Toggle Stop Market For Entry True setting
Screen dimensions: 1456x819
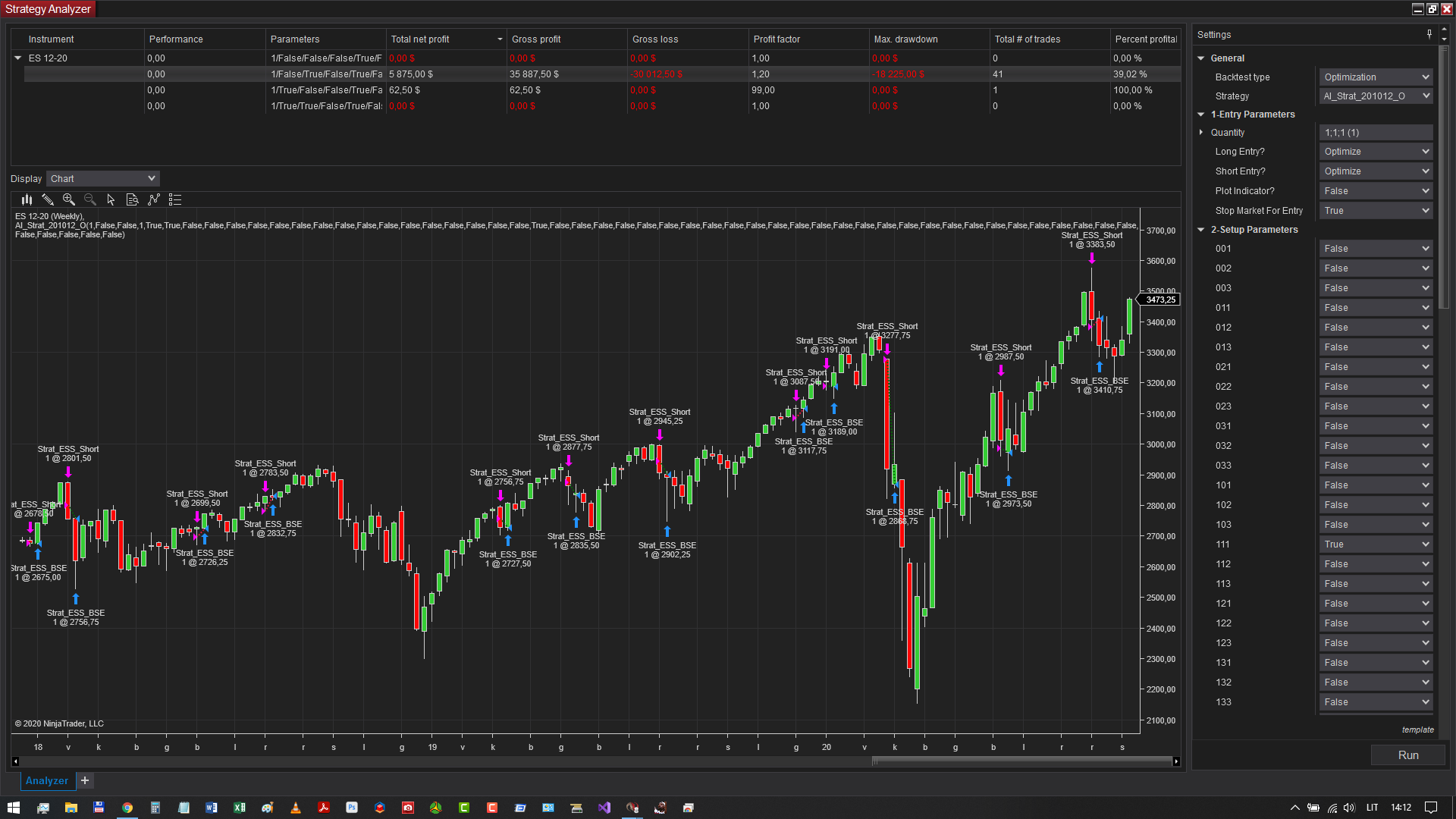[1375, 211]
